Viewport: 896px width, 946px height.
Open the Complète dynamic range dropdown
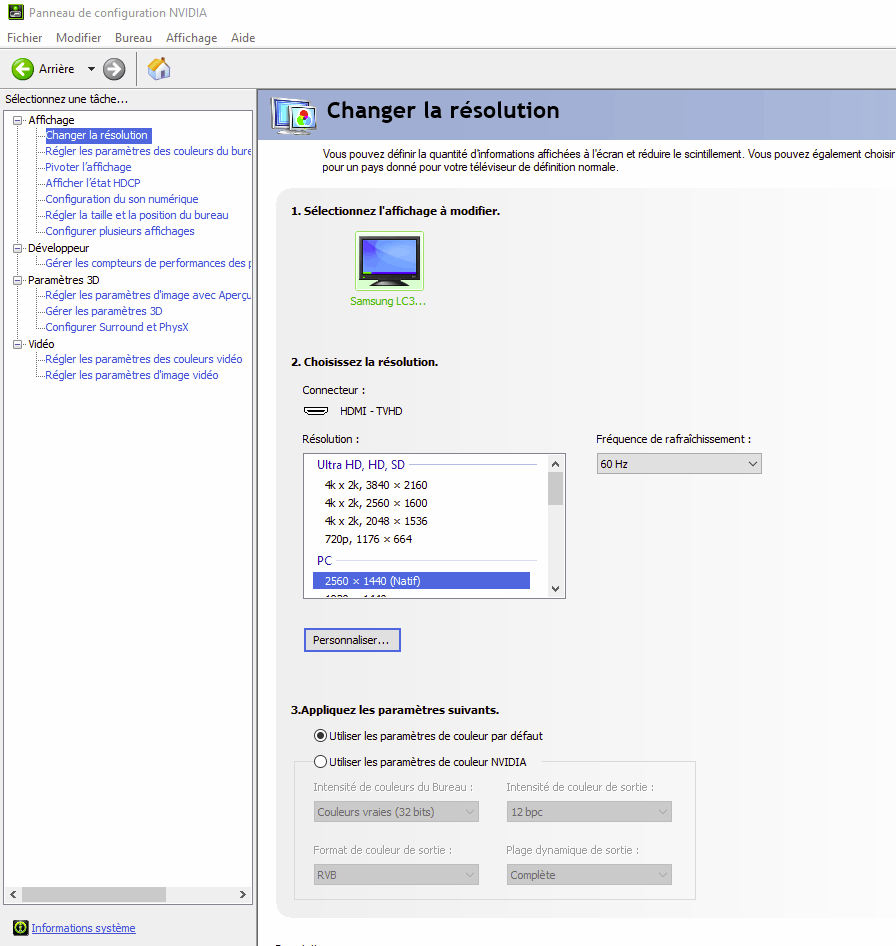589,875
